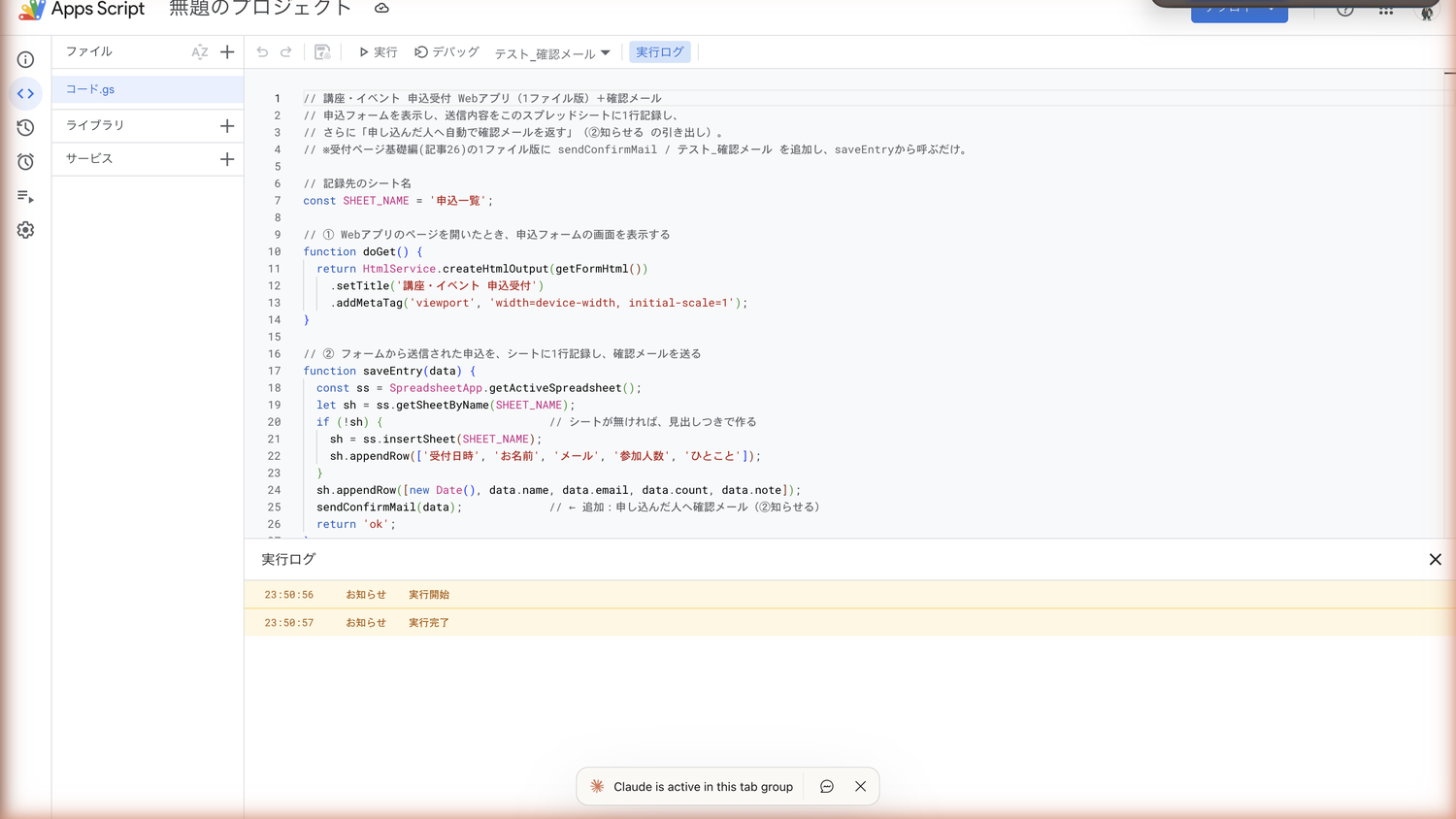1456x819 pixels.
Task: Add a library with plus icon
Action: point(227,125)
